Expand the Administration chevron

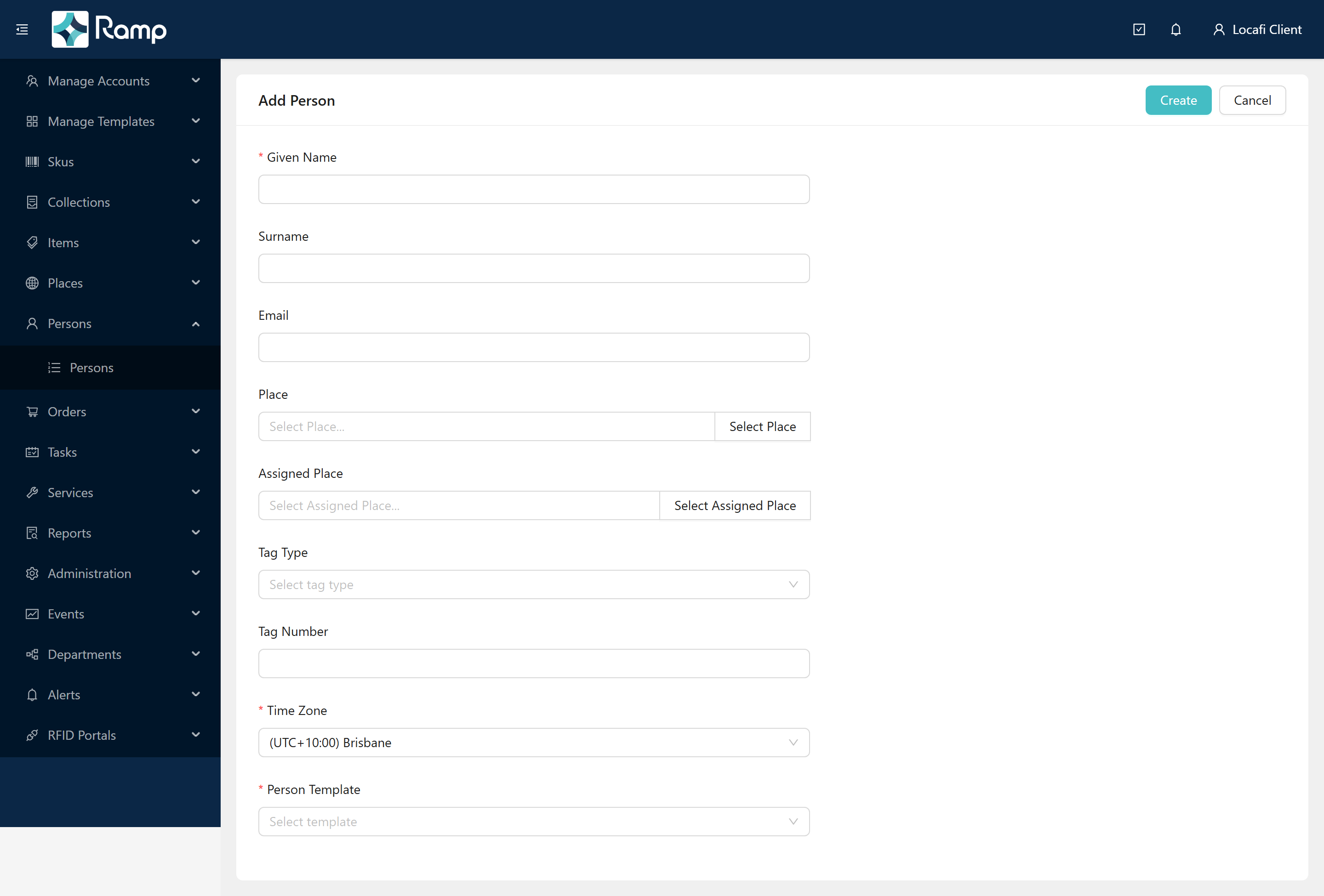click(195, 573)
